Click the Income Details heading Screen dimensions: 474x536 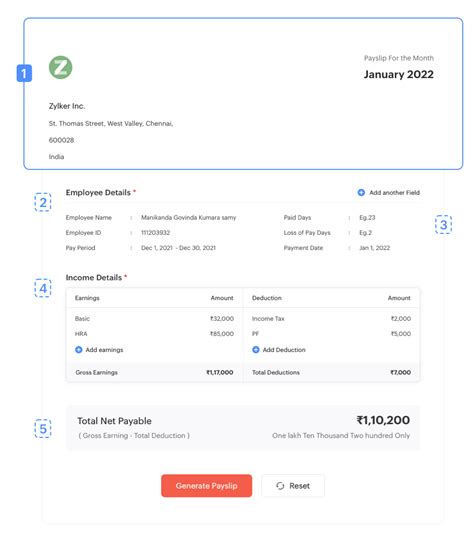[x=94, y=278]
